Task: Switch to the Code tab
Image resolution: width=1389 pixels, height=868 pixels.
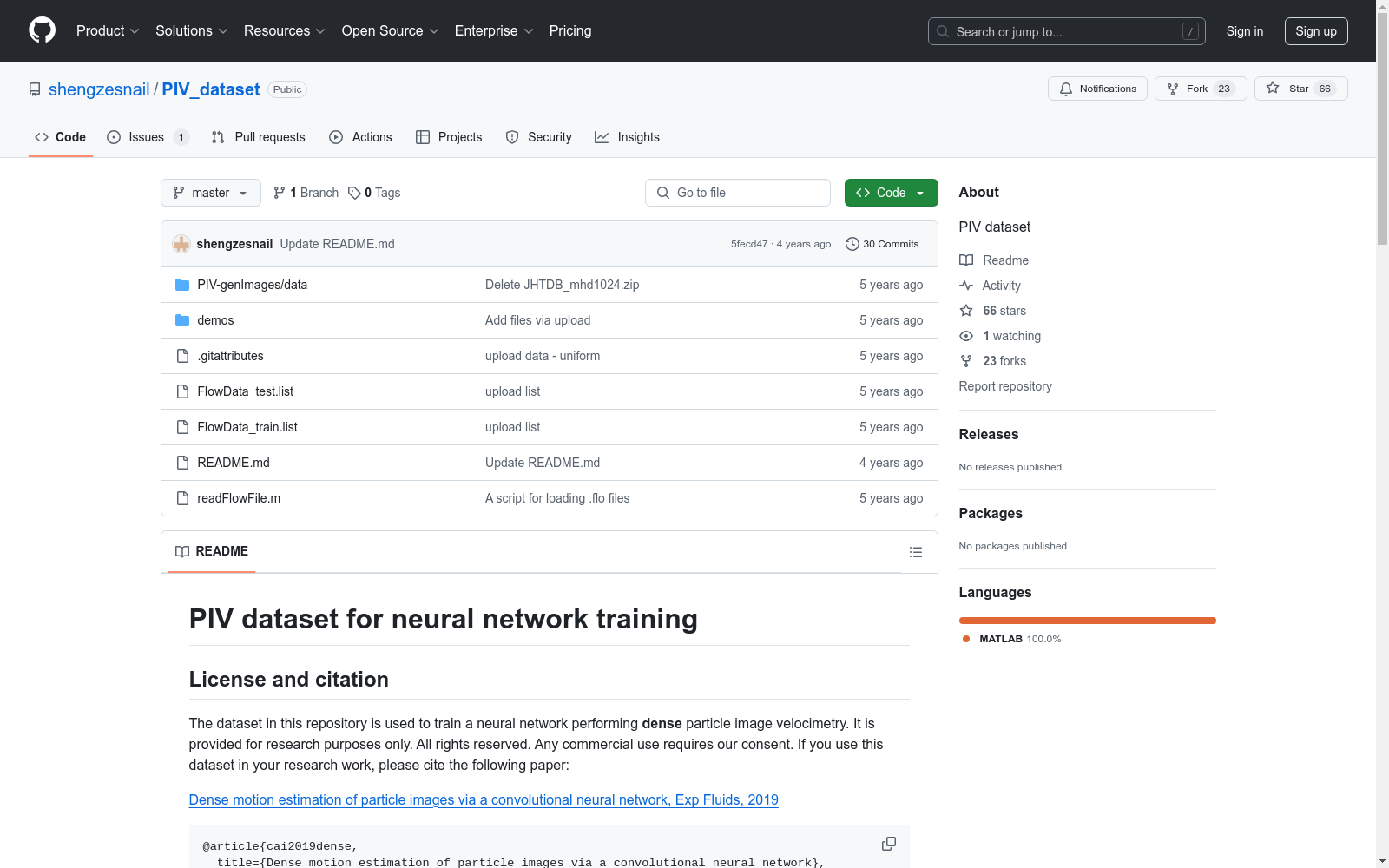Action: pyautogui.click(x=61, y=137)
